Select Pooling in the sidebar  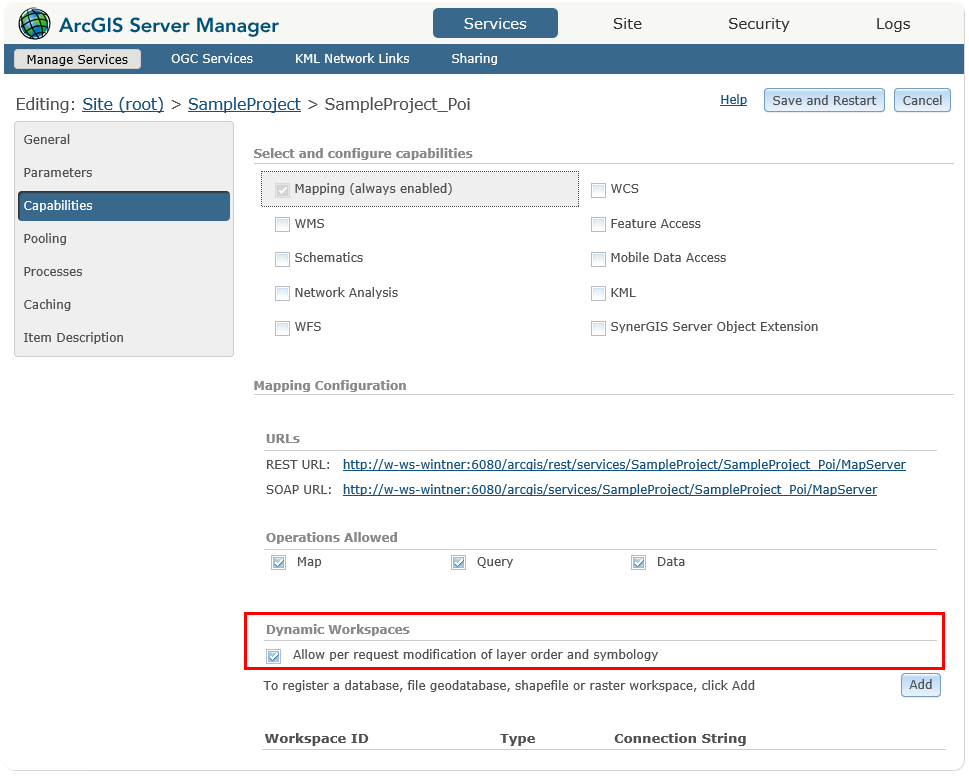[x=44, y=239]
